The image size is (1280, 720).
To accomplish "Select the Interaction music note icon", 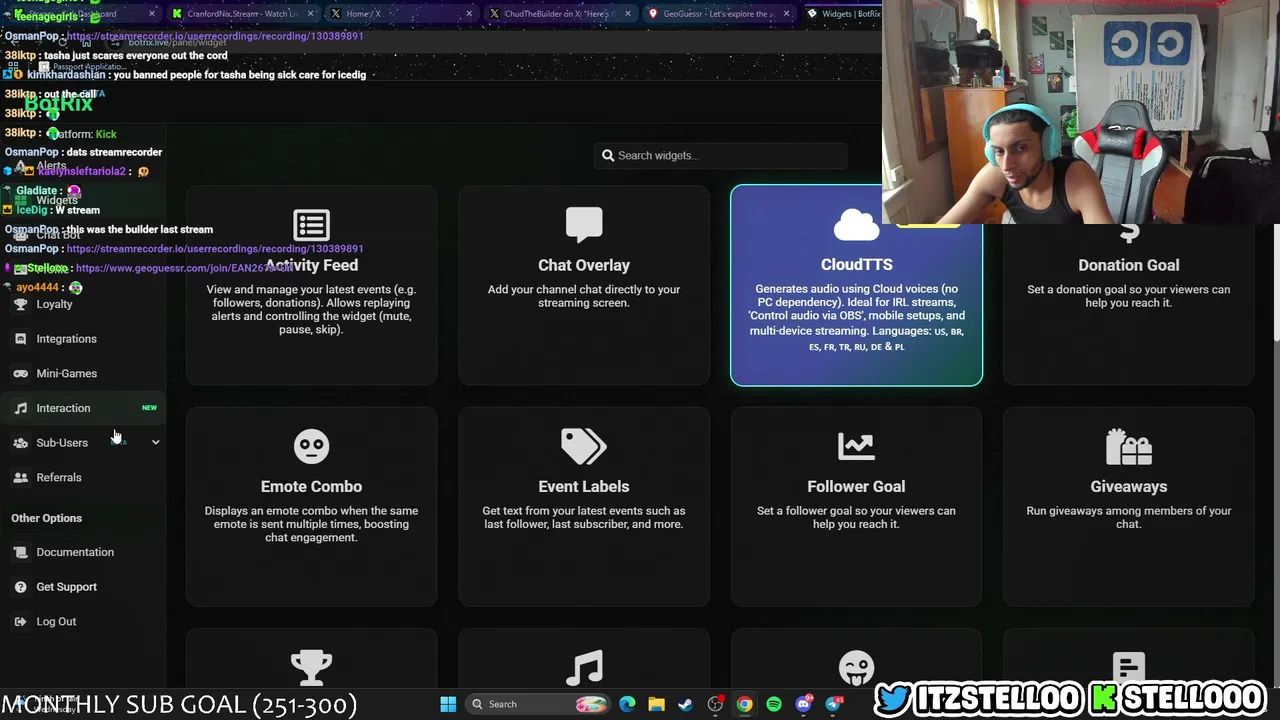I will (x=20, y=408).
